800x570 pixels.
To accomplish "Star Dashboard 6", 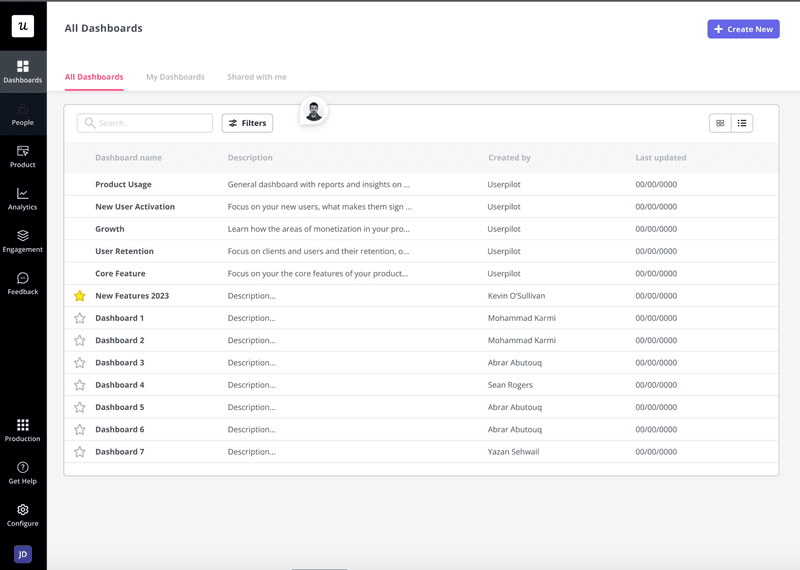I will [x=80, y=430].
